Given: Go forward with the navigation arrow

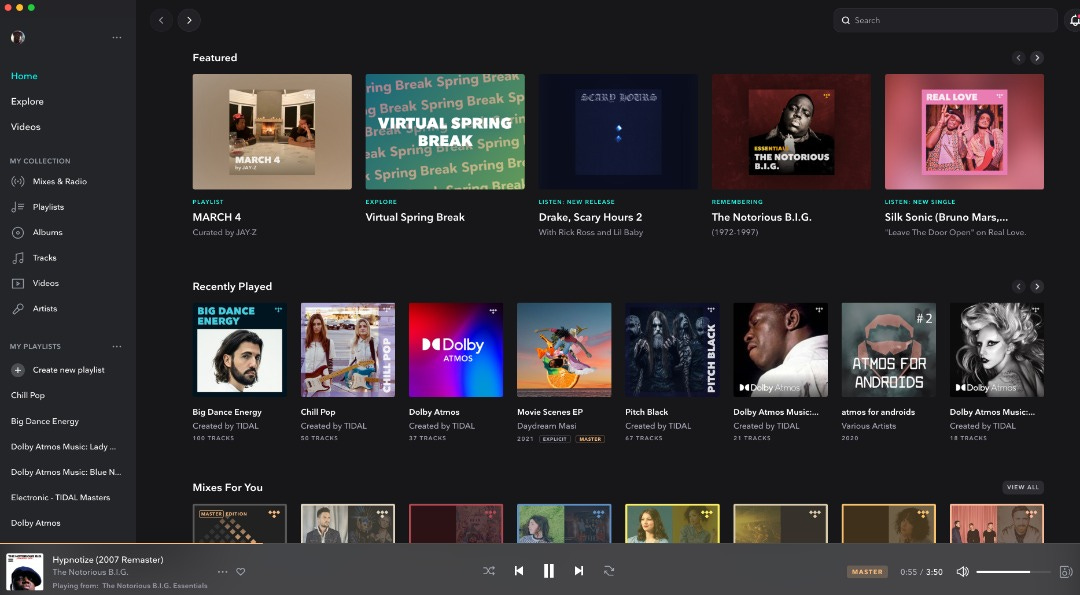Looking at the screenshot, I should coord(189,20).
